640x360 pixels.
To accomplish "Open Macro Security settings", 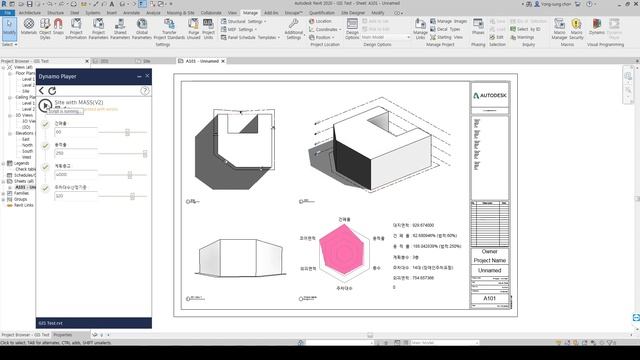I will pyautogui.click(x=576, y=29).
